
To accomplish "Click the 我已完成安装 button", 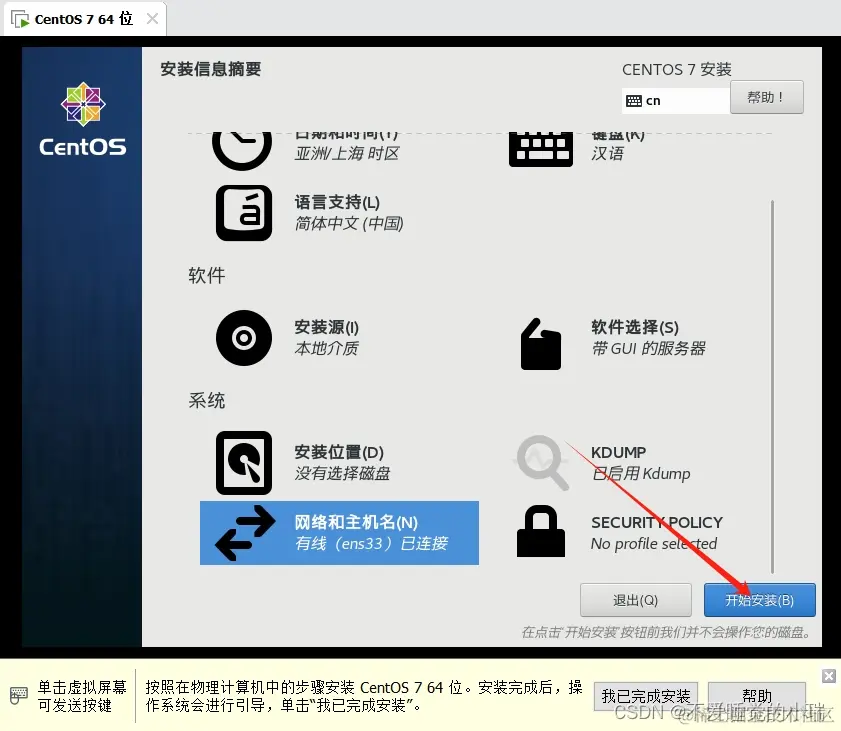I will point(646,696).
